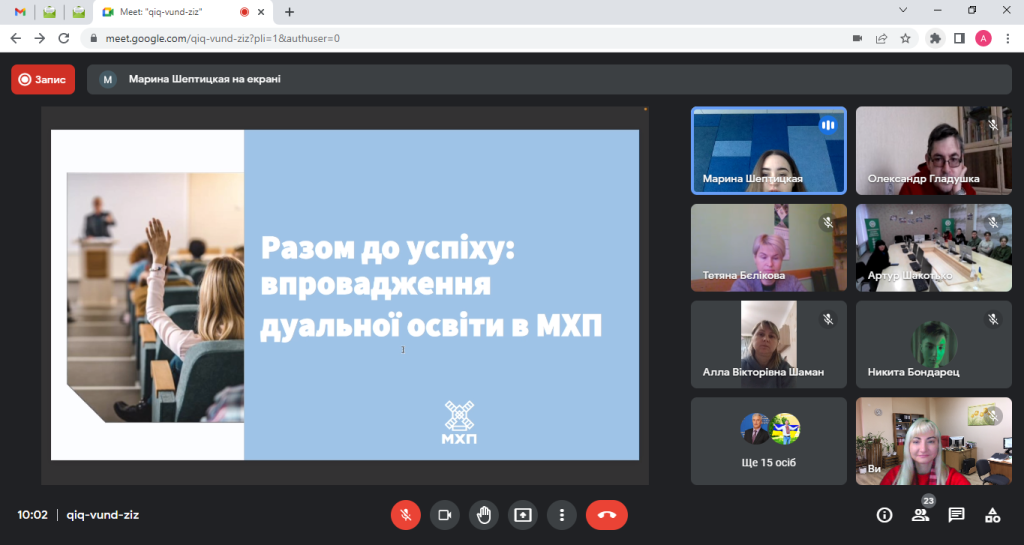Switch to the Gmail tab
1024x545 pixels.
[x=20, y=12]
